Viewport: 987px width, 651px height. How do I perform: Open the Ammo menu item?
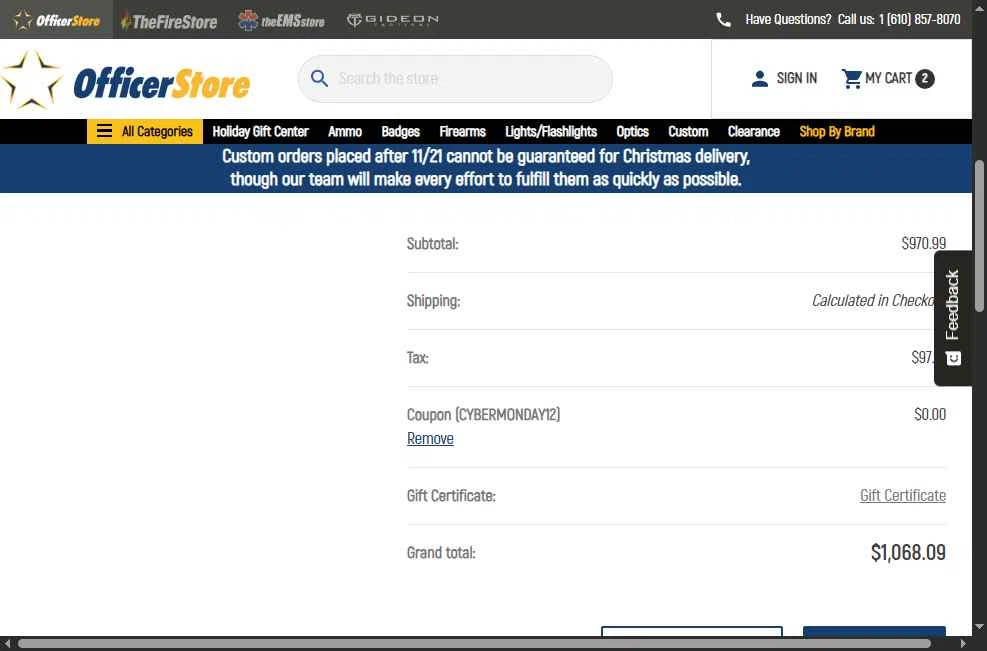[x=345, y=132]
